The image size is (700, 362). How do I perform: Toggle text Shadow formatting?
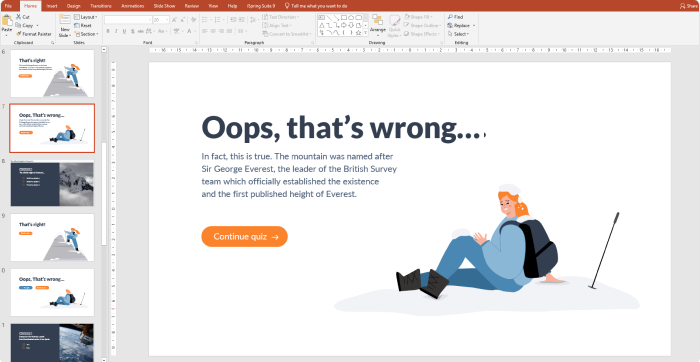click(x=133, y=31)
